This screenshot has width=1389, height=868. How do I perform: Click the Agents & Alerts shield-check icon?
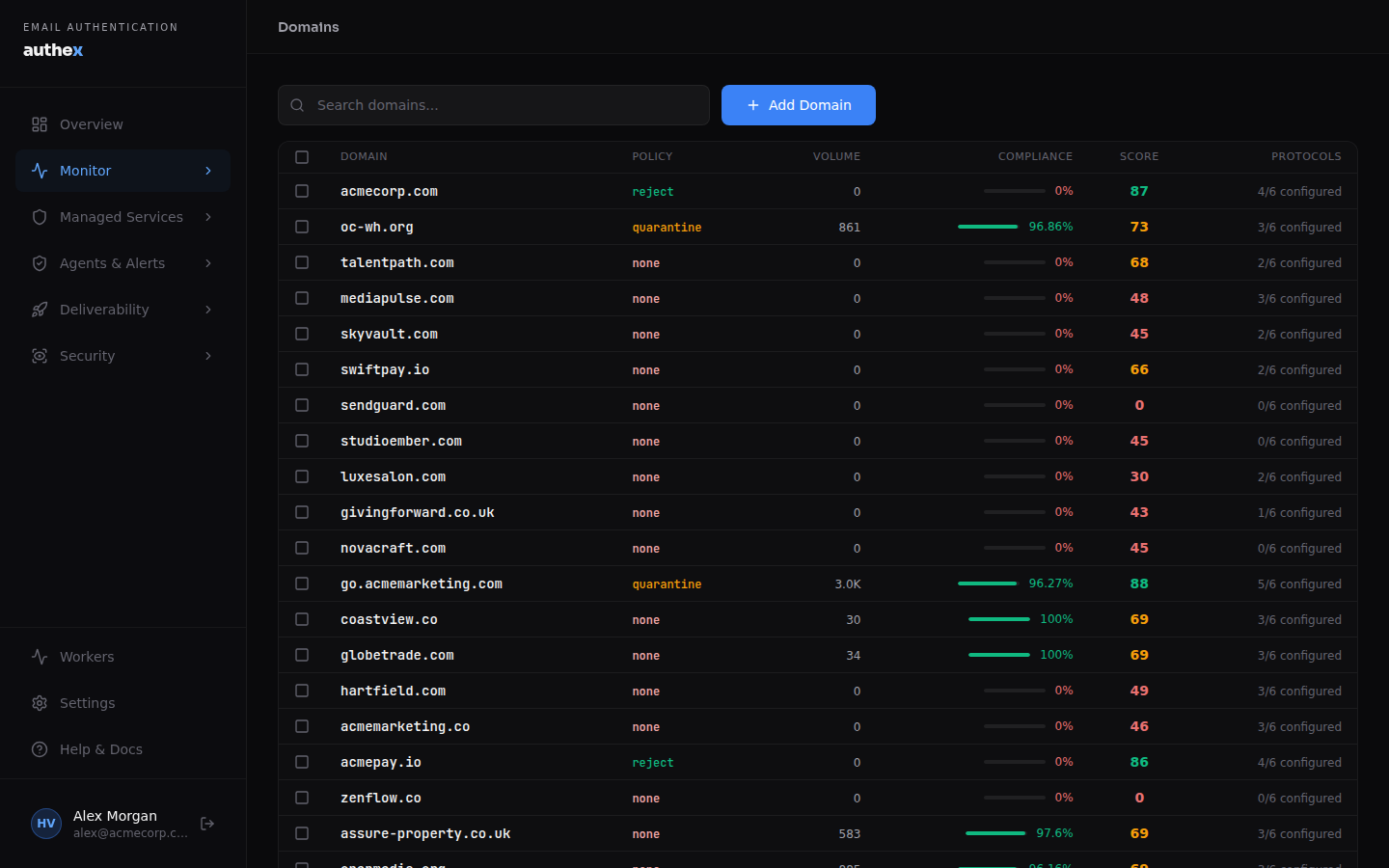pyautogui.click(x=40, y=263)
